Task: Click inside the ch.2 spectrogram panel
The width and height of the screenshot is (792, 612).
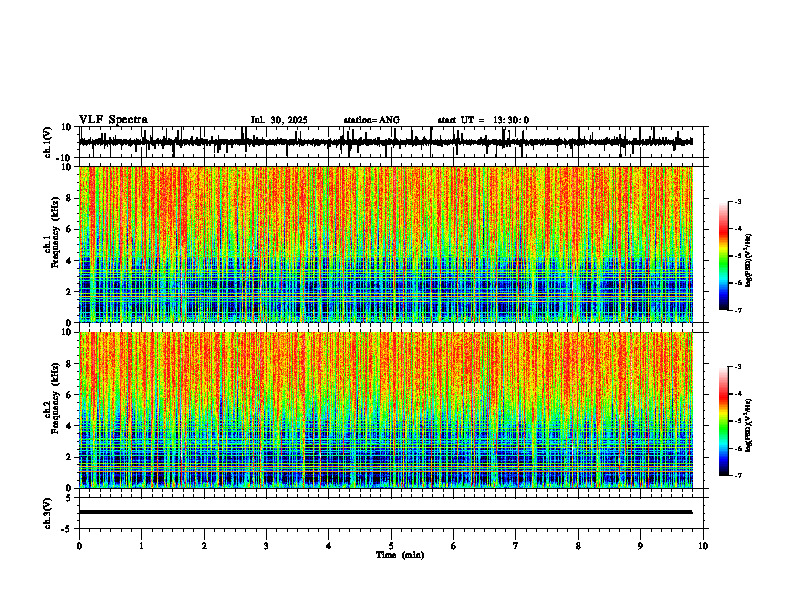Action: coord(385,410)
